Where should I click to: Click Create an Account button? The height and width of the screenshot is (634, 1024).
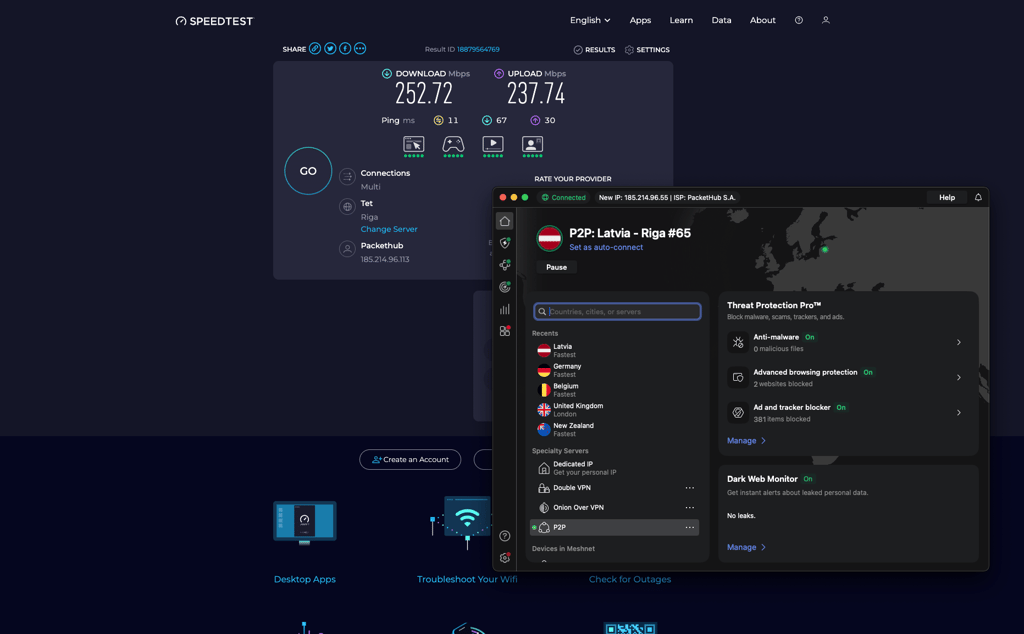(410, 460)
